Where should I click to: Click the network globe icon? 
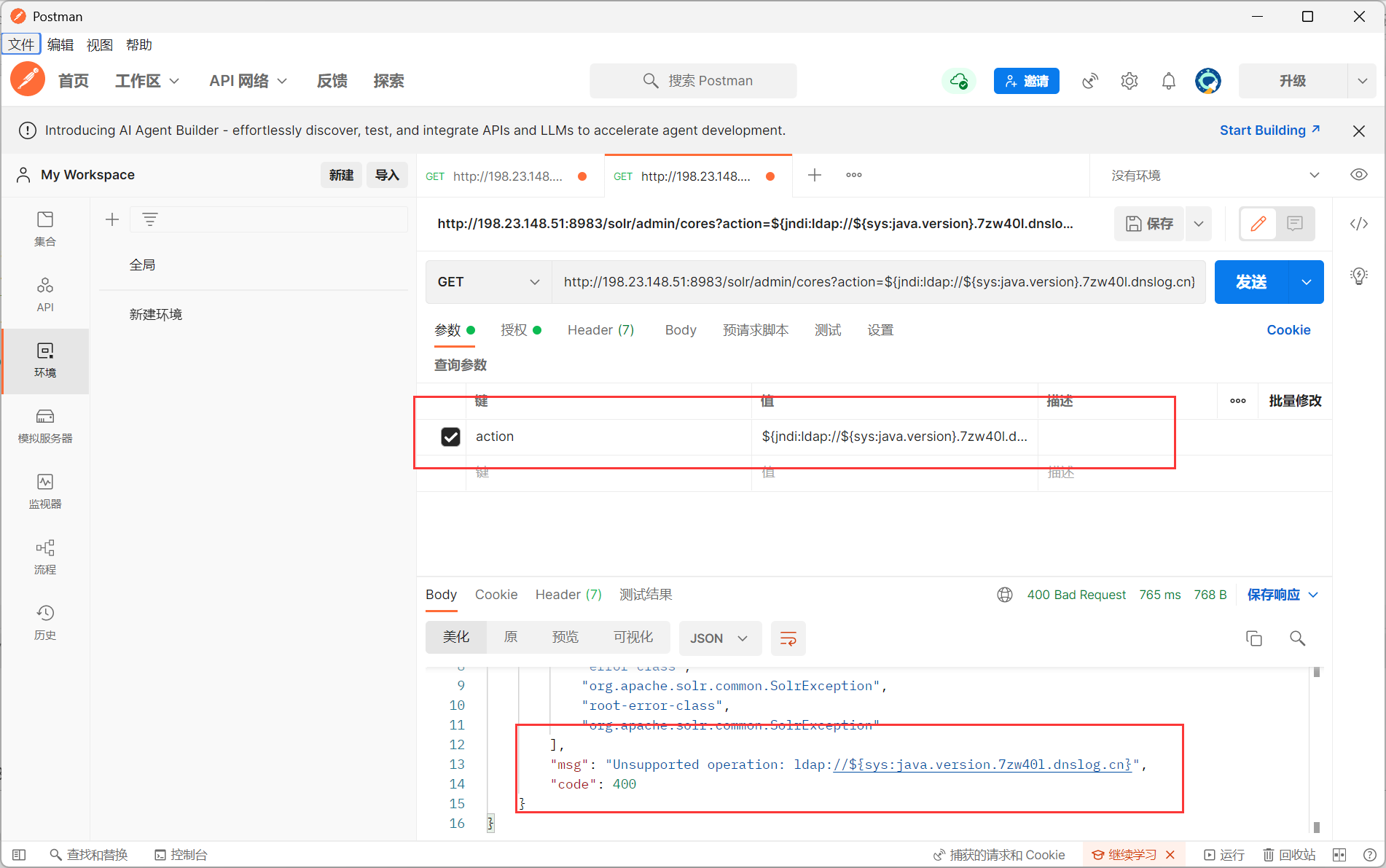1005,595
